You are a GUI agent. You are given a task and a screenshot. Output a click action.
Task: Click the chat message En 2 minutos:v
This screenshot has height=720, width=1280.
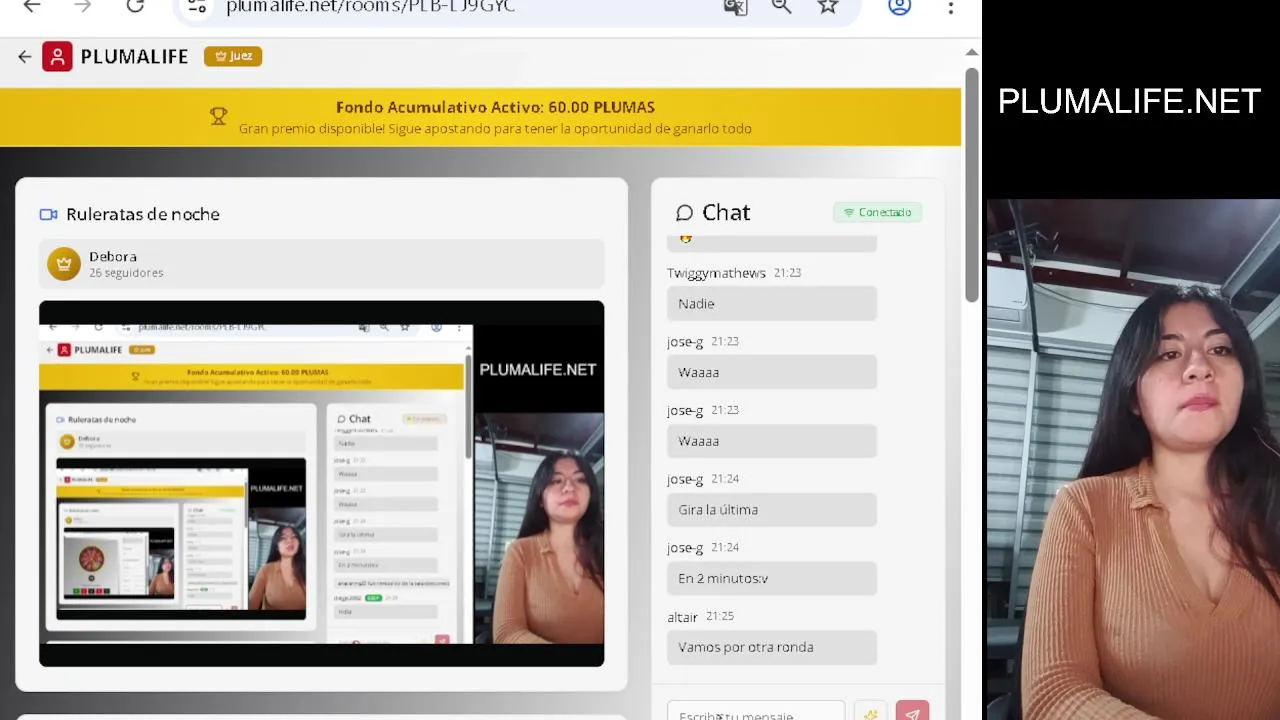click(x=772, y=578)
